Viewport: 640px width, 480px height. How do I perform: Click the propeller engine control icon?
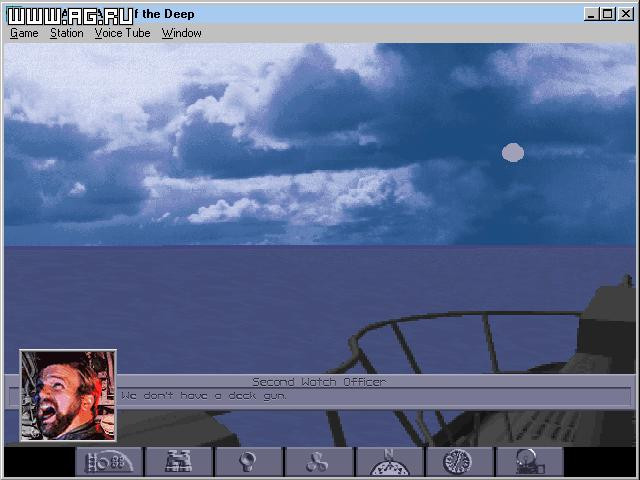pyautogui.click(x=319, y=461)
